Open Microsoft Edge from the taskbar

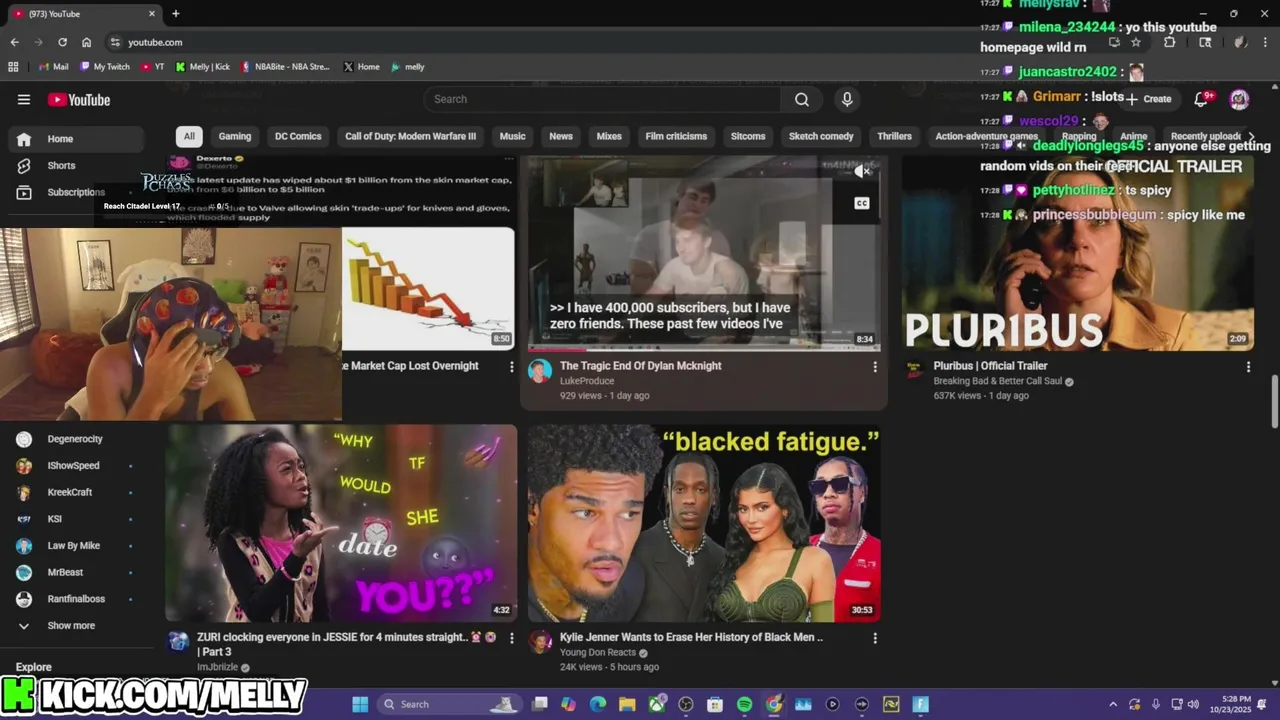[598, 704]
